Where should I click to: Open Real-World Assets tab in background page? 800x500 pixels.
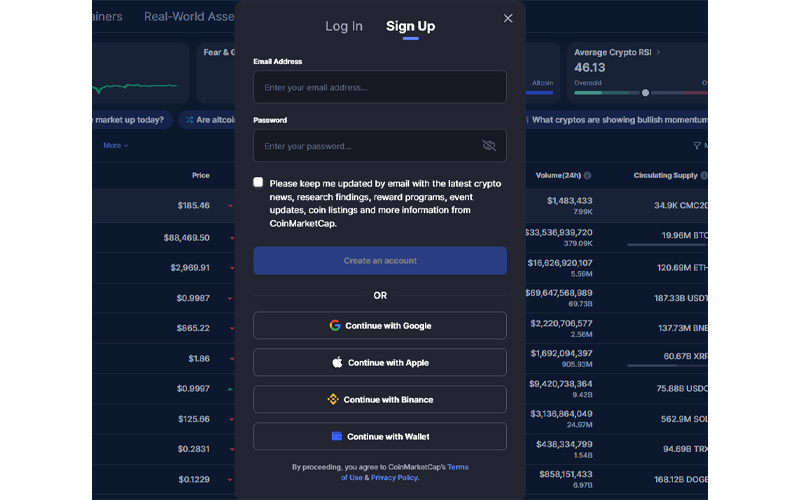pos(189,17)
